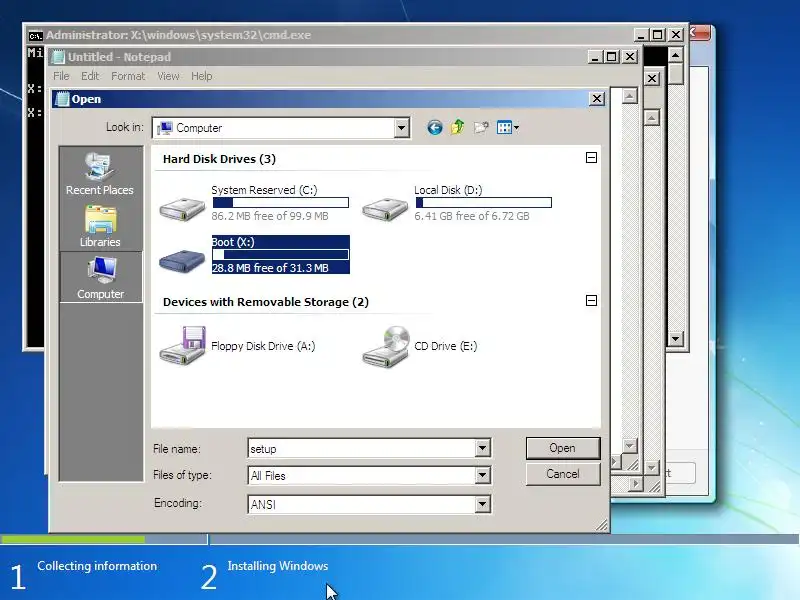Viewport: 800px width, 600px height.
Task: Collapse Devices with Removable Storage group
Action: pyautogui.click(x=591, y=301)
